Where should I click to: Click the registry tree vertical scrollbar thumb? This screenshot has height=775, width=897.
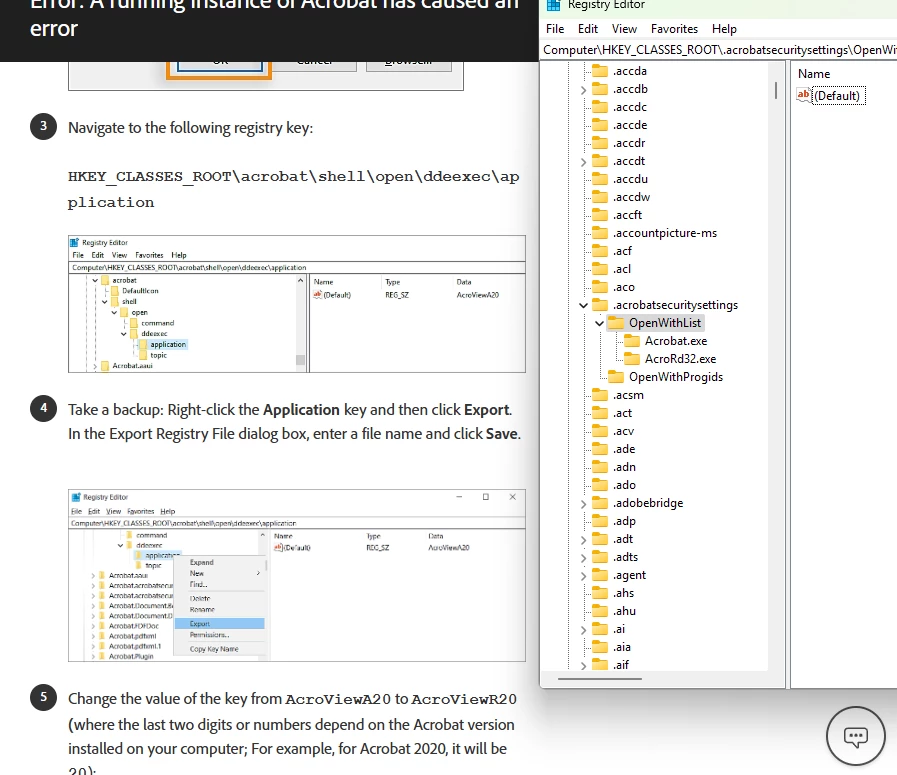pos(776,90)
